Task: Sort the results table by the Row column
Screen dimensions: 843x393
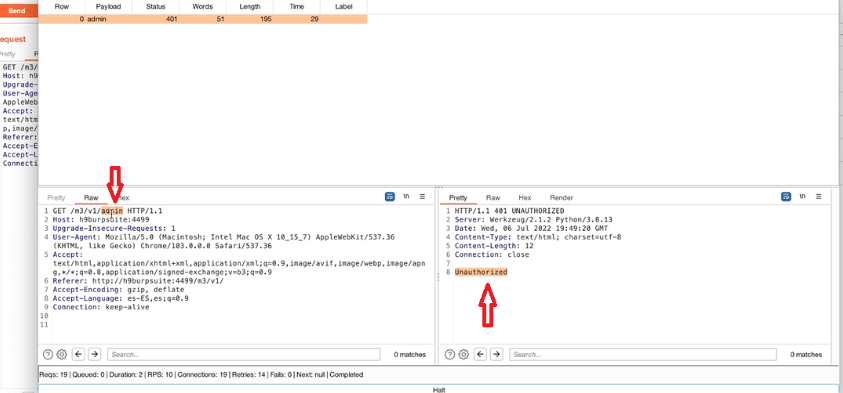Action: tap(62, 7)
